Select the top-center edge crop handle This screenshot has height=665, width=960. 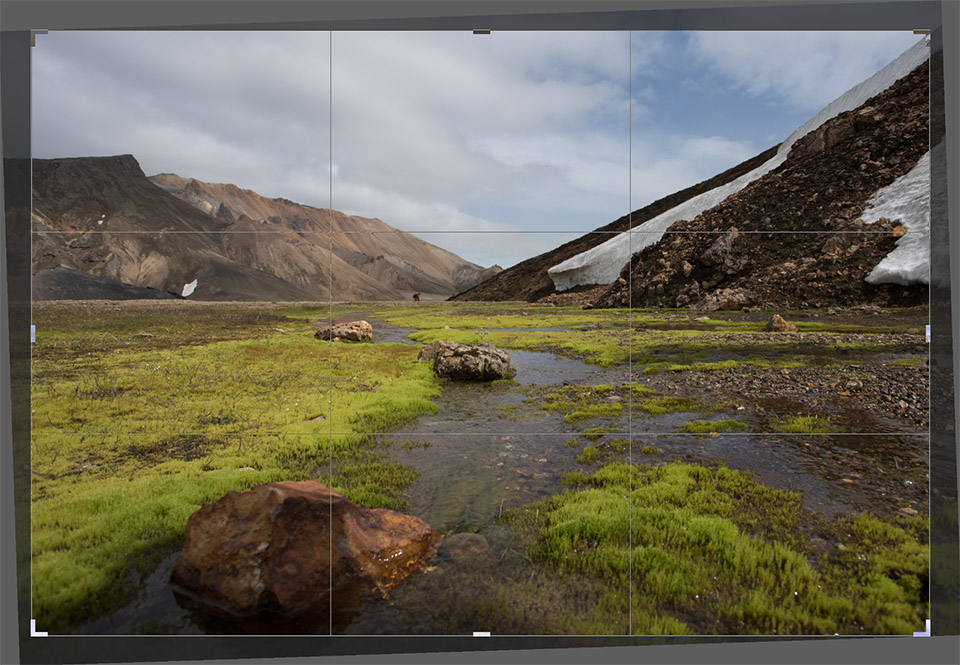[481, 32]
